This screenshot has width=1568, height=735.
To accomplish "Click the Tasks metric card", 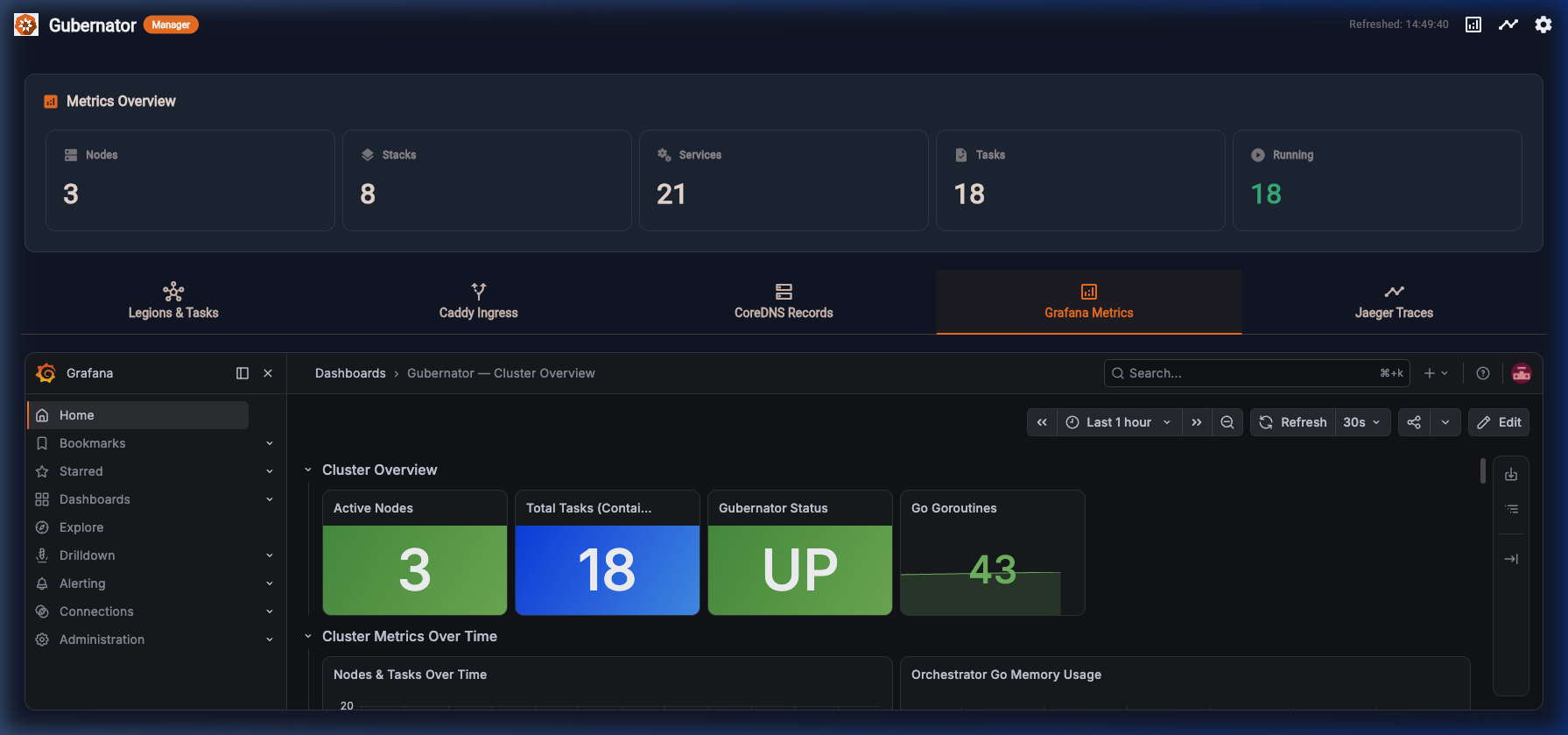I will 1080,180.
